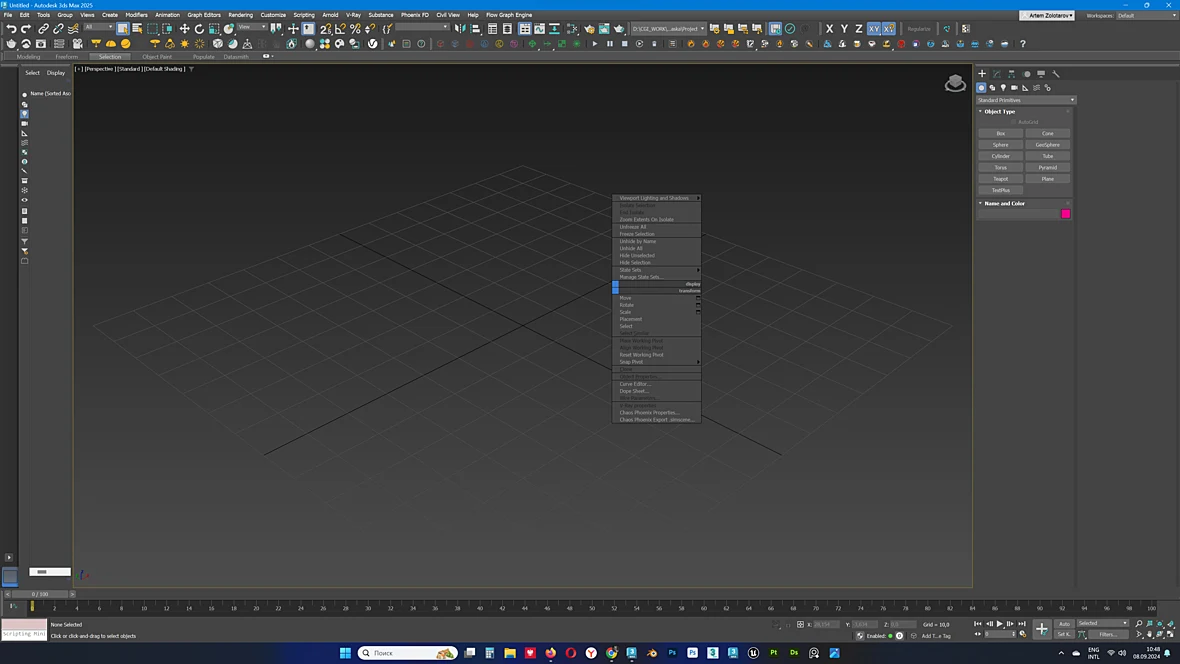Screen dimensions: 1180x664
Task: Create a Pyramid primitive
Action: click(1047, 167)
